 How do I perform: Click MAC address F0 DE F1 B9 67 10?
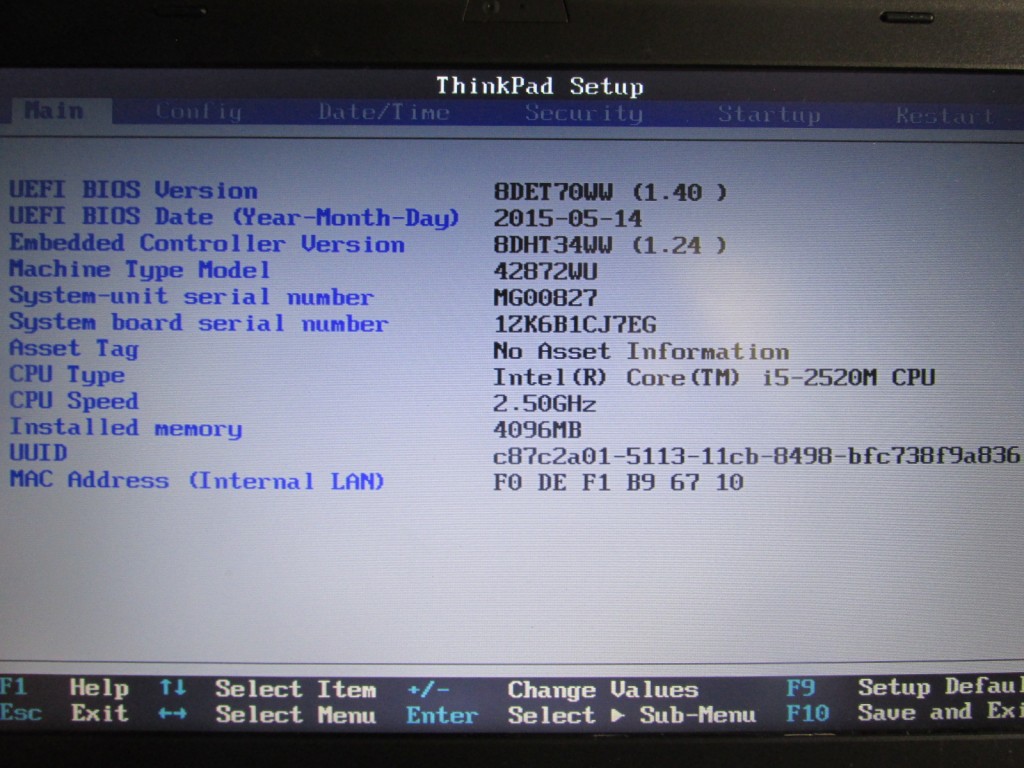[x=618, y=482]
